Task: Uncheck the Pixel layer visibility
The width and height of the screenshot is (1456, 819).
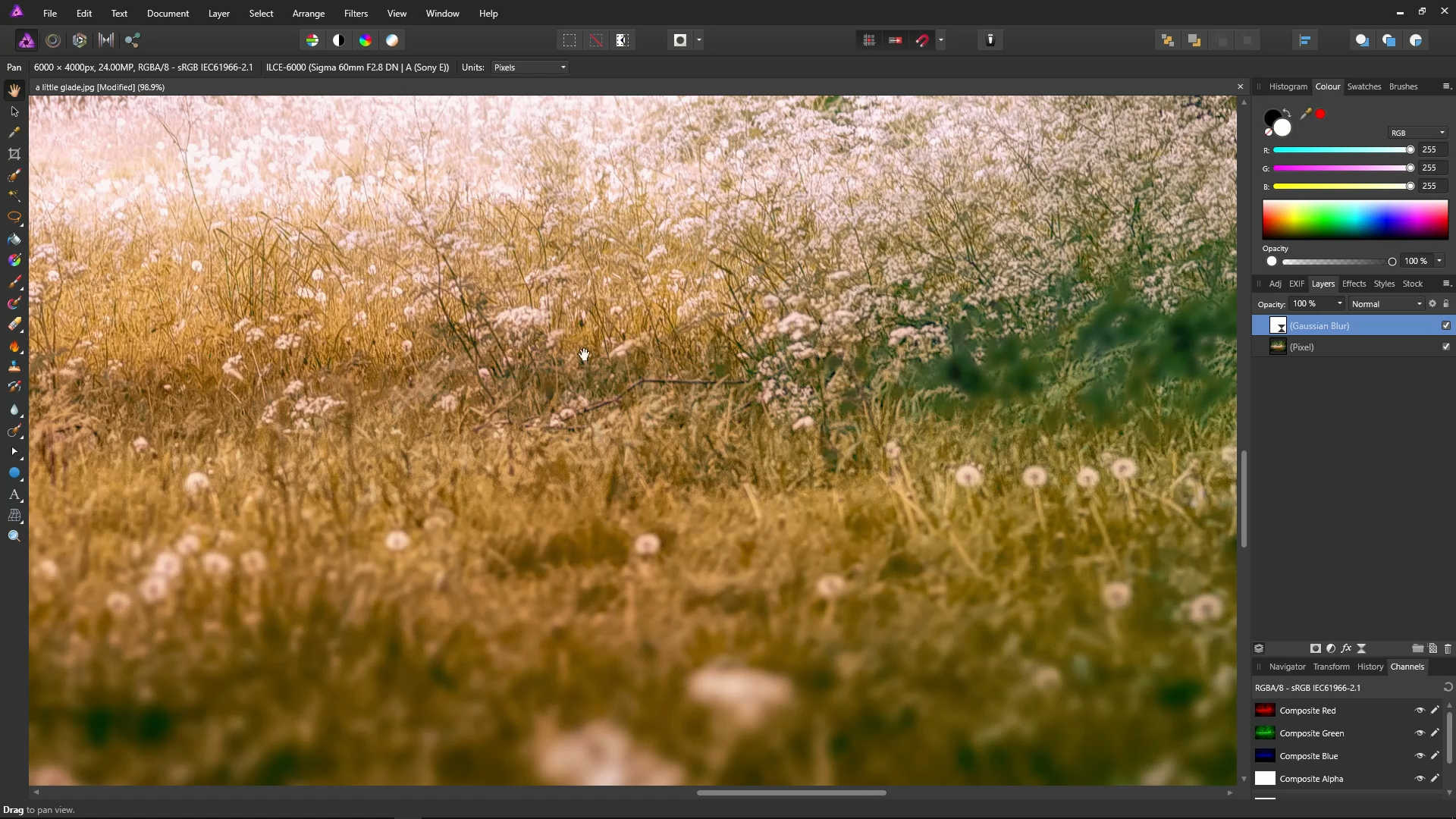Action: (x=1445, y=347)
